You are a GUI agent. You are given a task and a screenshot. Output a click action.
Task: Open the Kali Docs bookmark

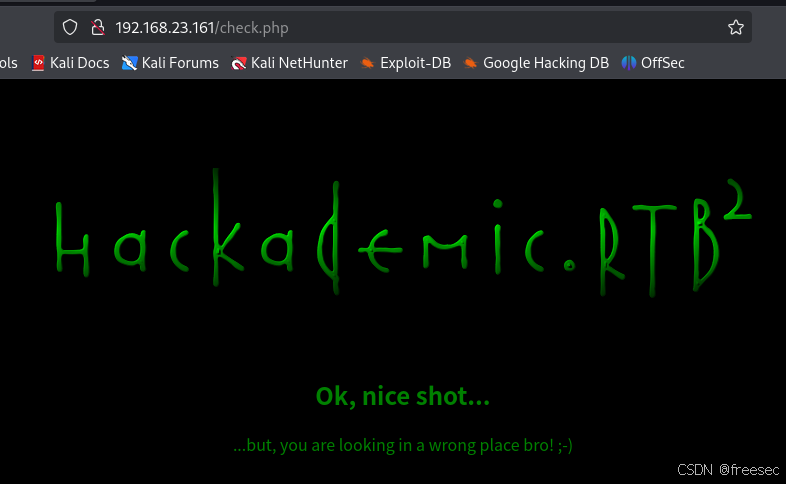71,63
